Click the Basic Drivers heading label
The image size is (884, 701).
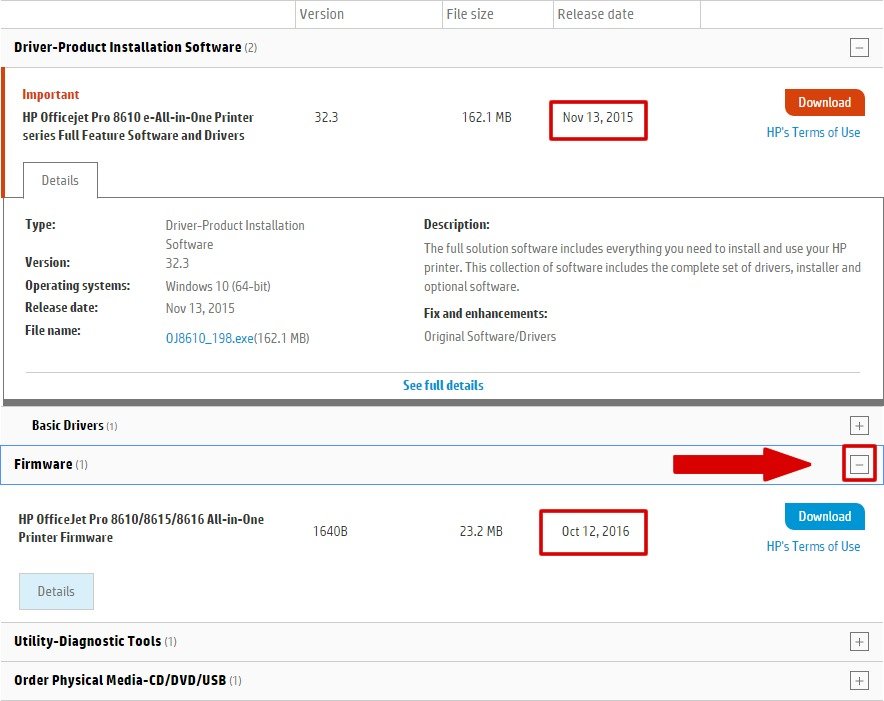(x=67, y=425)
